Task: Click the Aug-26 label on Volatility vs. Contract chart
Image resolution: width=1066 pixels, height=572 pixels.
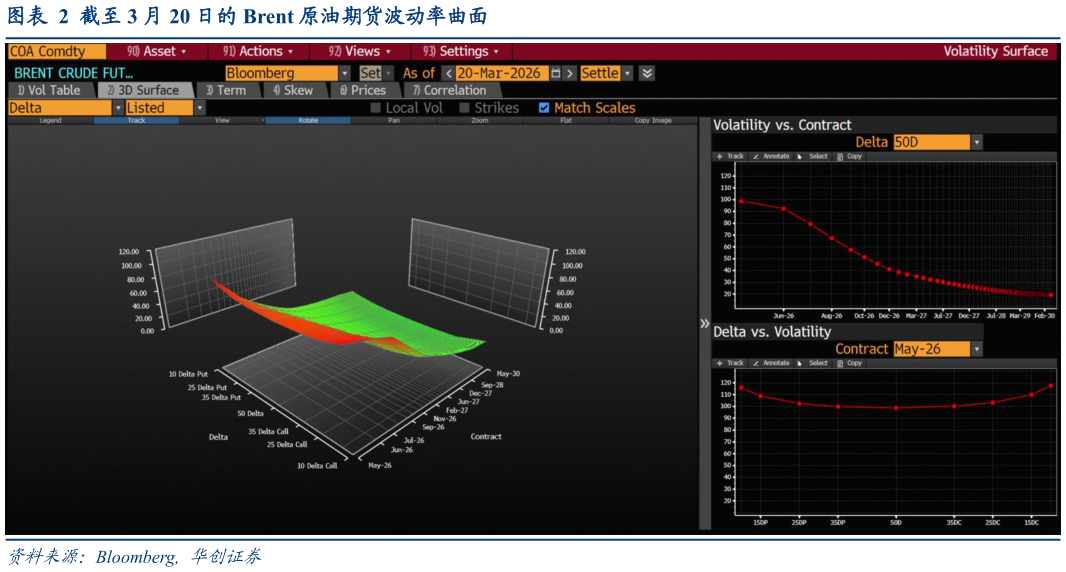Action: point(831,316)
